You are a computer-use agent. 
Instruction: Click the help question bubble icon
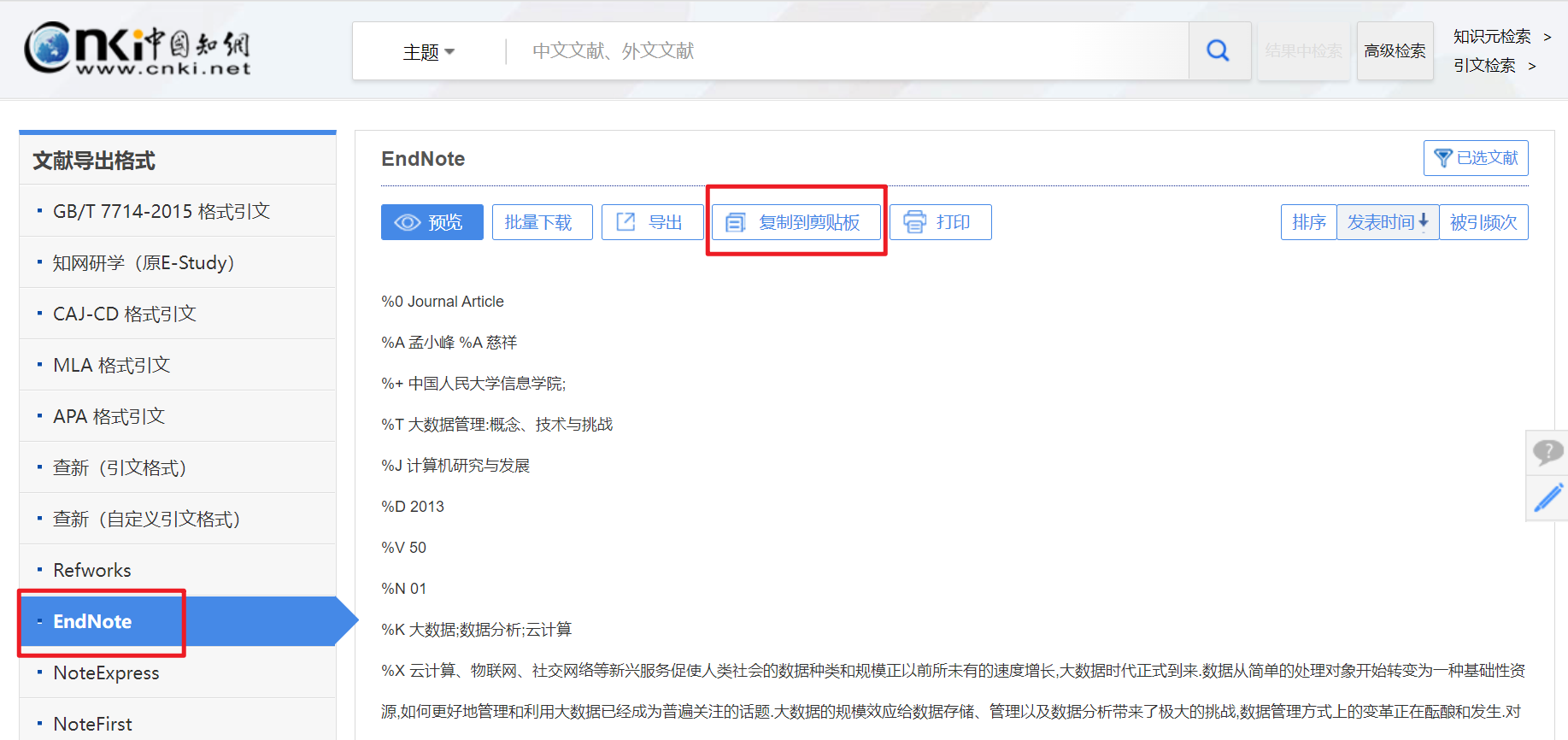click(1547, 452)
